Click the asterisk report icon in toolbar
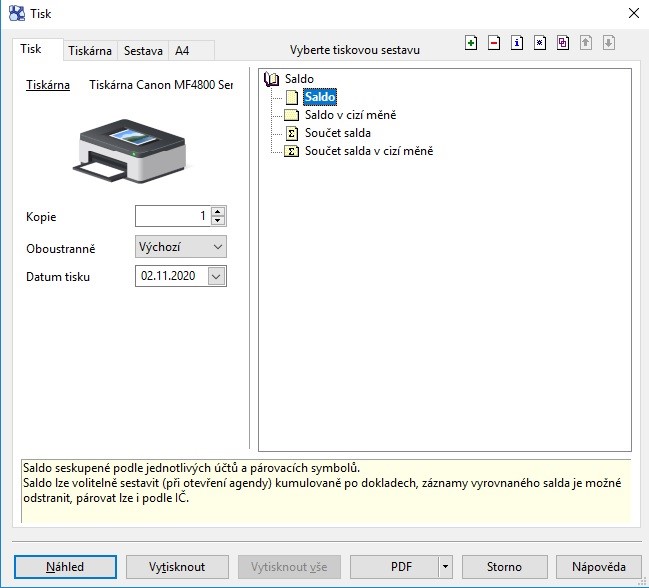The width and height of the screenshot is (649, 588). point(540,43)
